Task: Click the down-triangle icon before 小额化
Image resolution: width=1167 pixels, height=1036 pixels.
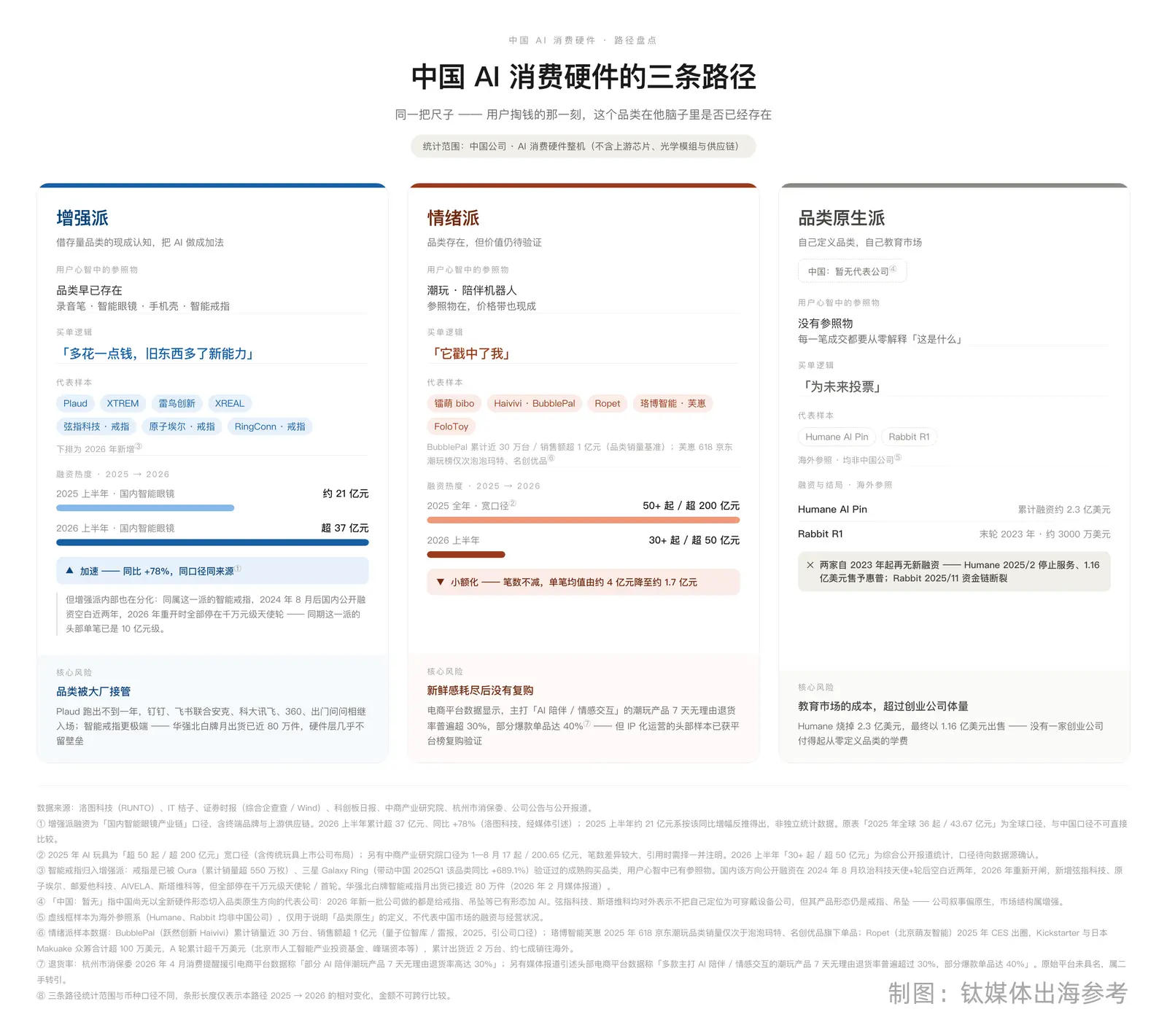Action: coord(441,582)
